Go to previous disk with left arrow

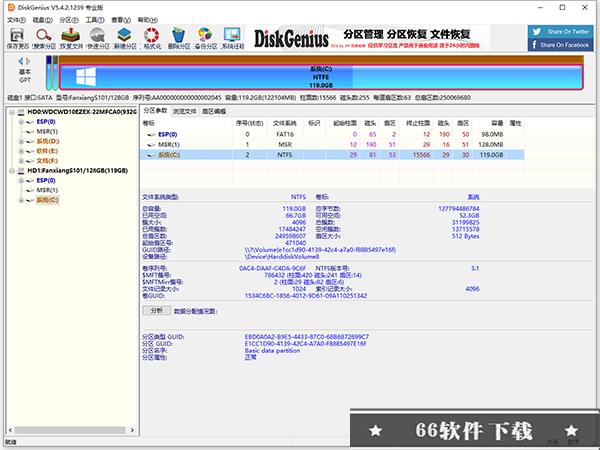pos(21,61)
